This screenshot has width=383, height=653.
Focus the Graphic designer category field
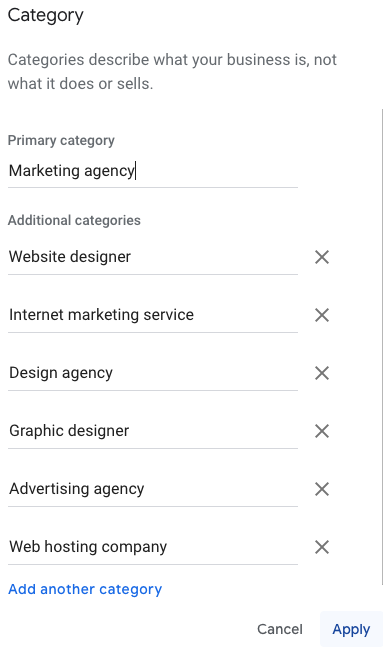(x=153, y=431)
